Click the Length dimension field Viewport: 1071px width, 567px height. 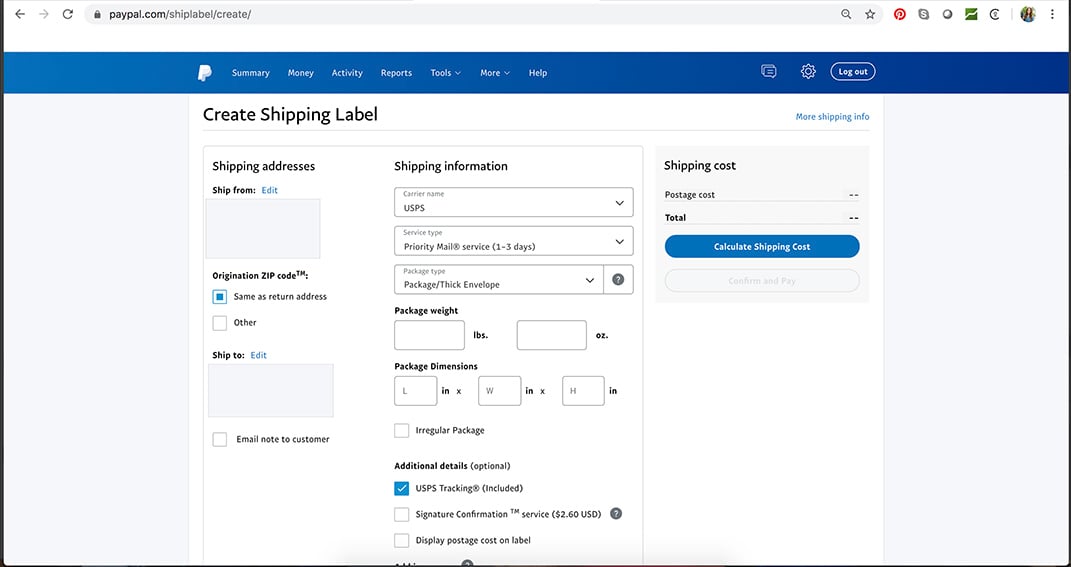click(x=416, y=391)
